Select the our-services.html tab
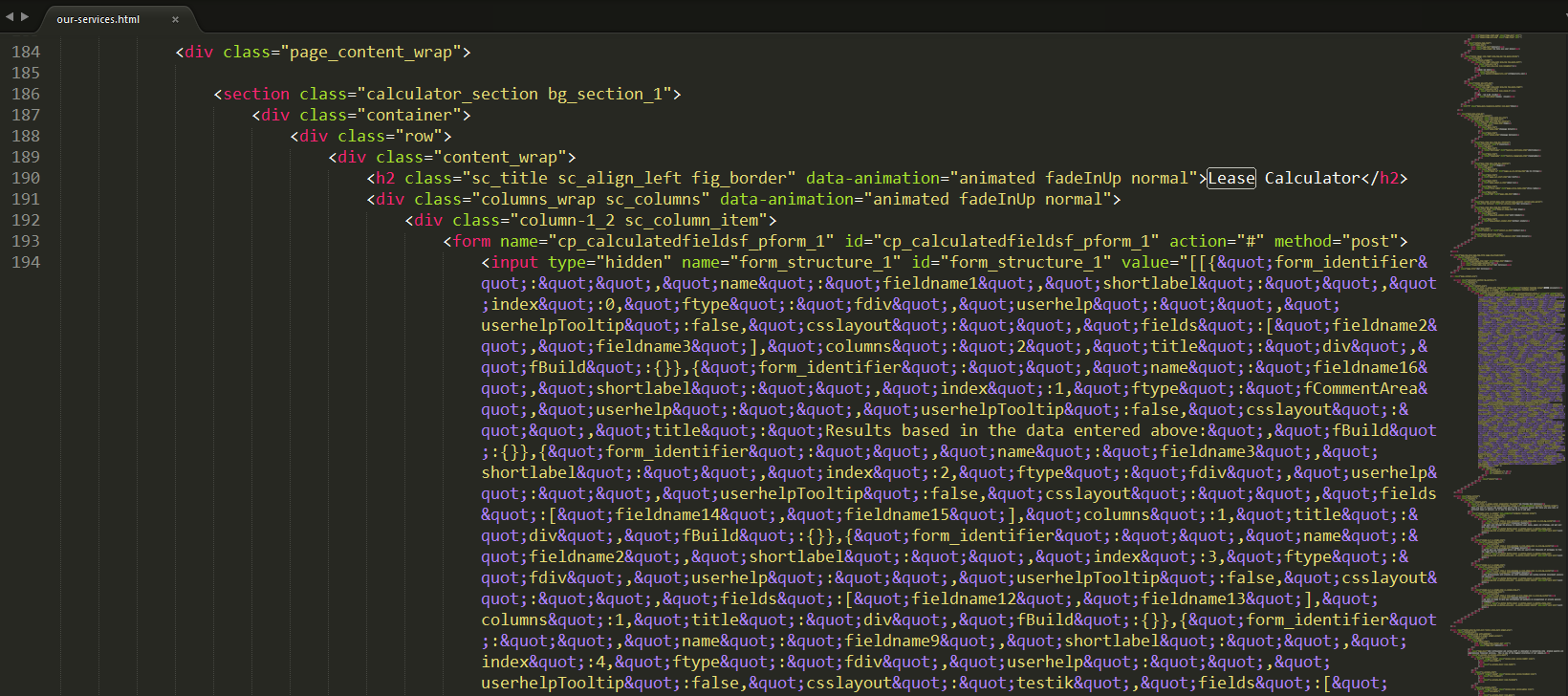 98,19
